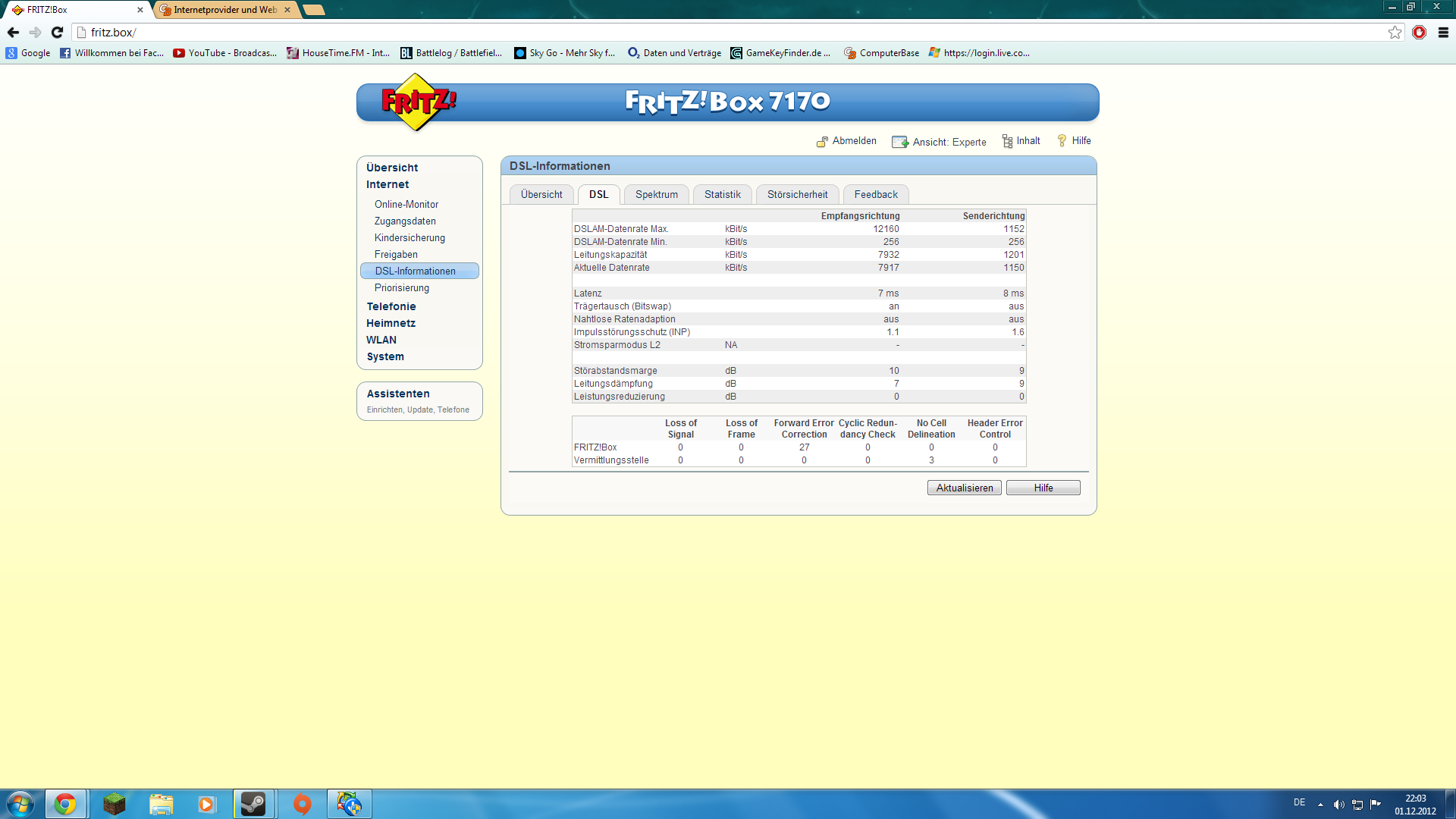Open Zugangsdaten in the sidebar
Viewport: 1456px width, 819px height.
coord(405,221)
